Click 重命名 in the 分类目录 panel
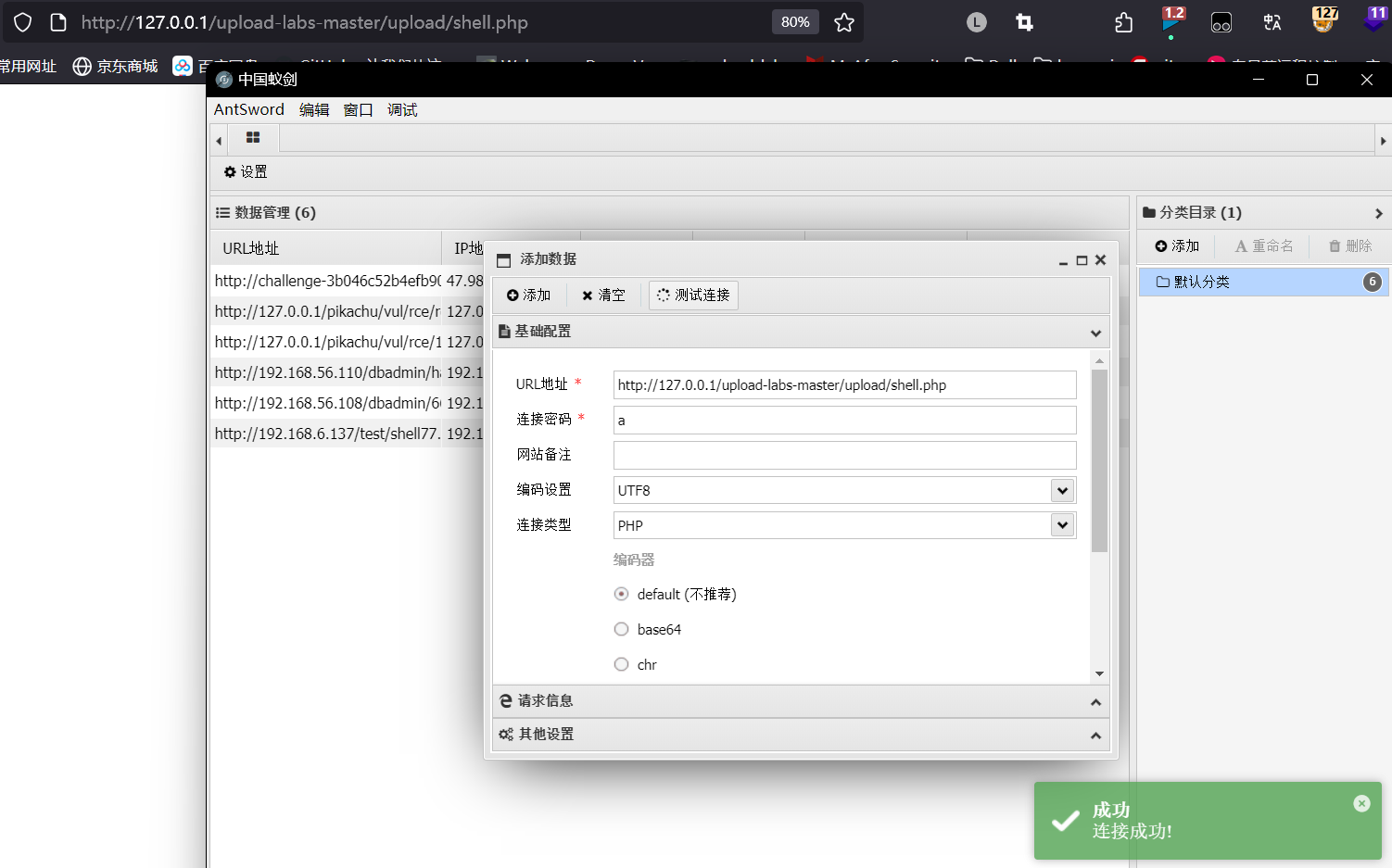Viewport: 1392px width, 868px height. pos(1264,246)
